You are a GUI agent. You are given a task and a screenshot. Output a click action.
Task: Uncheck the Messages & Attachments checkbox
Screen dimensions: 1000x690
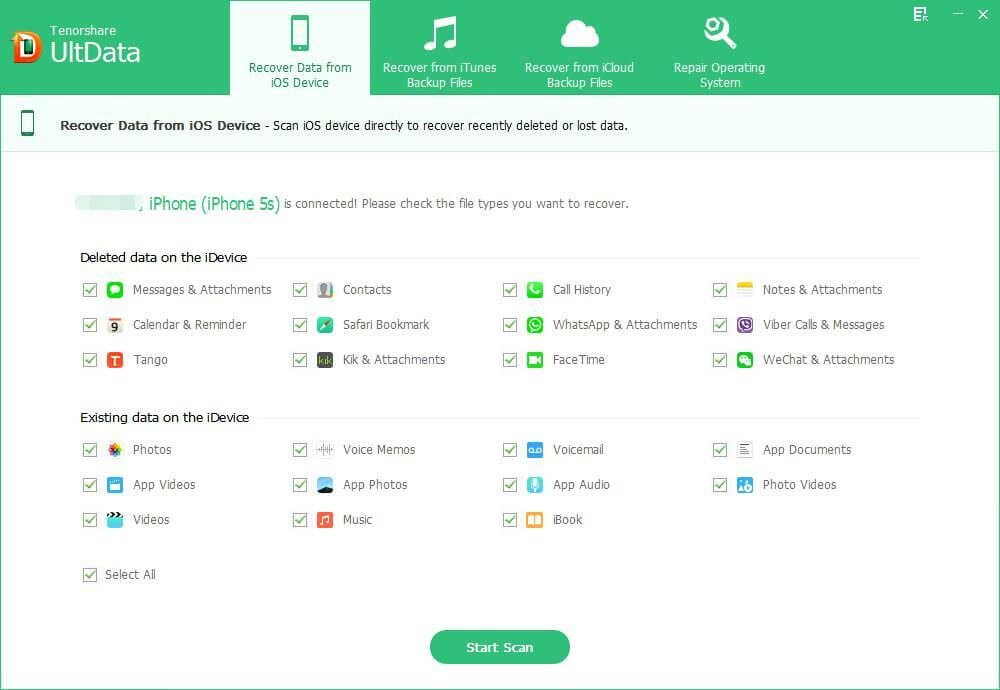tap(90, 290)
